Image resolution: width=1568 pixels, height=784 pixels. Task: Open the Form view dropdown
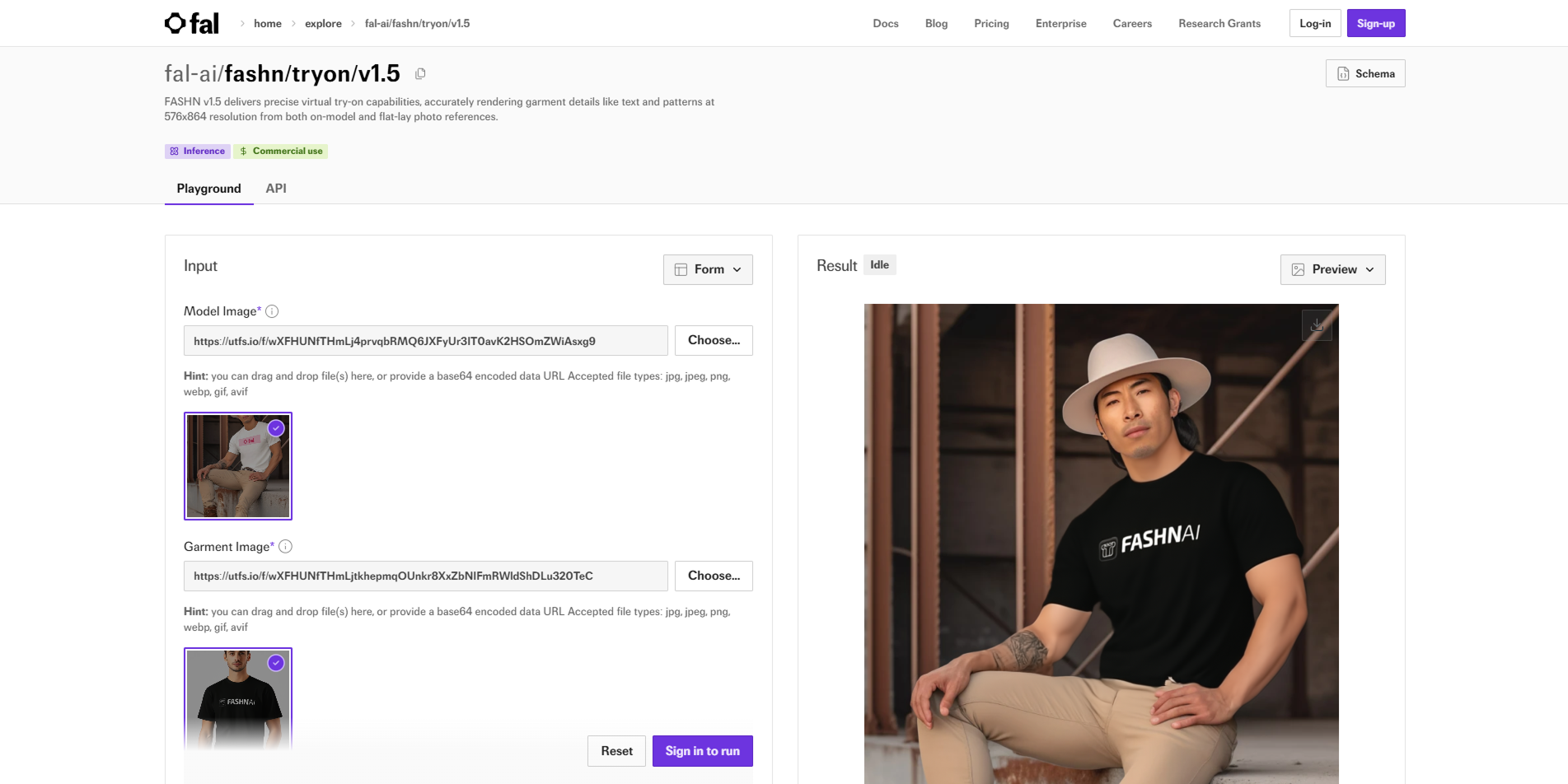coord(708,269)
